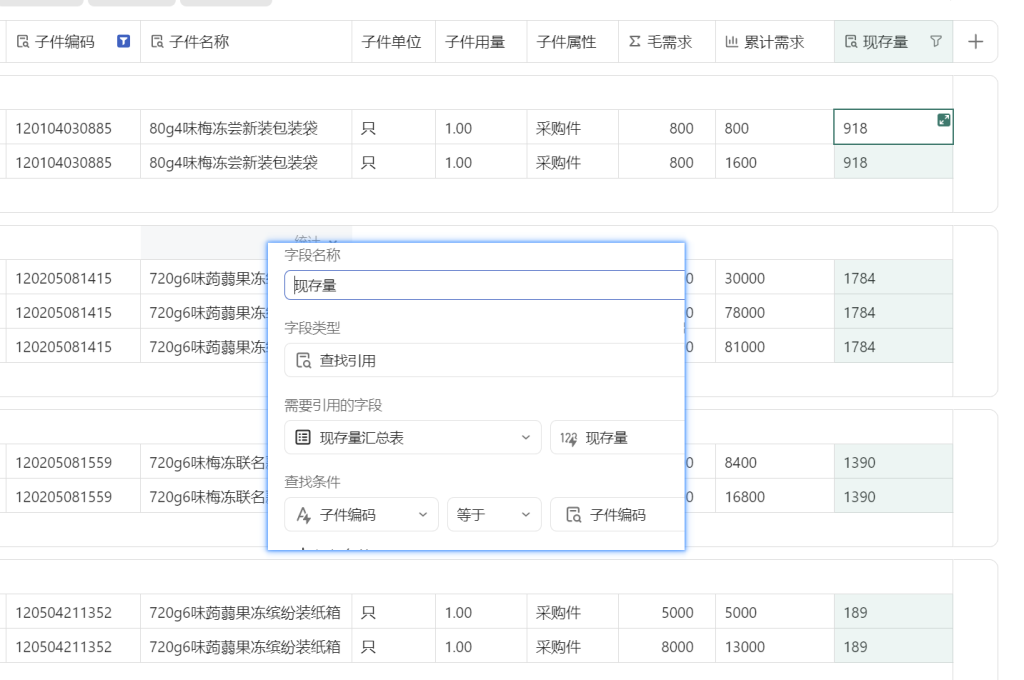The width and height of the screenshot is (1024, 680).
Task: Select cell with 累计需求 value 78000
Action: tap(775, 312)
